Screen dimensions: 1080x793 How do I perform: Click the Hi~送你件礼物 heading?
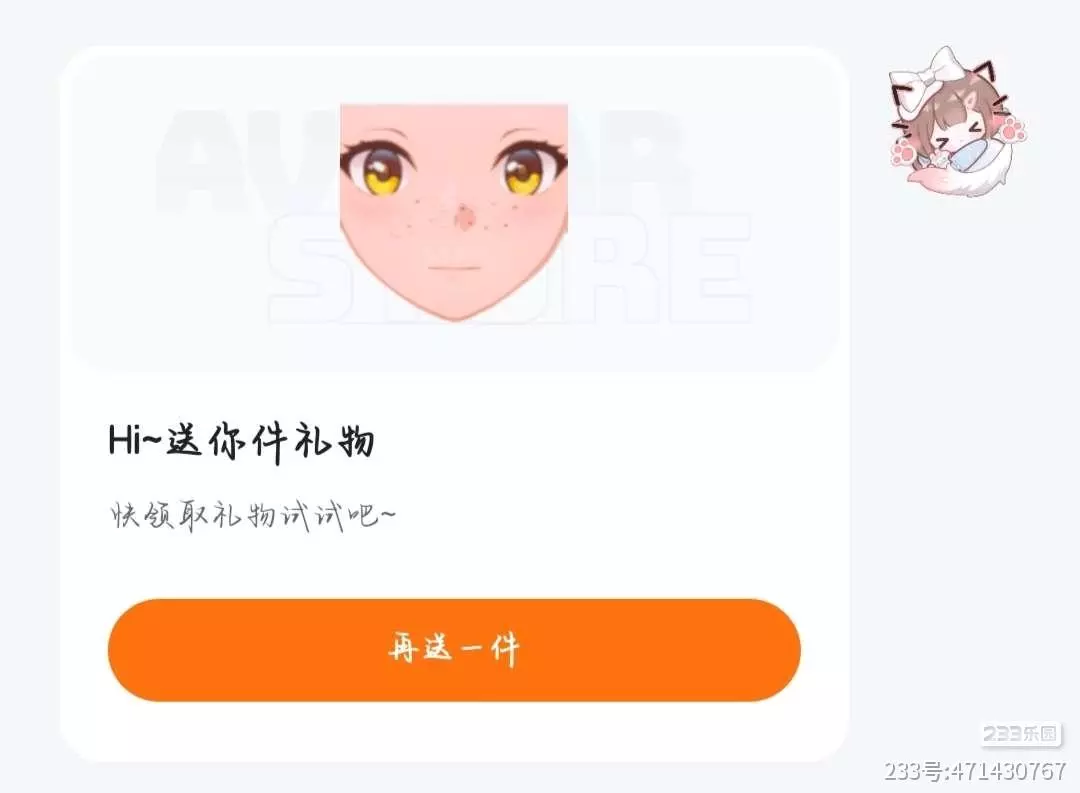242,441
